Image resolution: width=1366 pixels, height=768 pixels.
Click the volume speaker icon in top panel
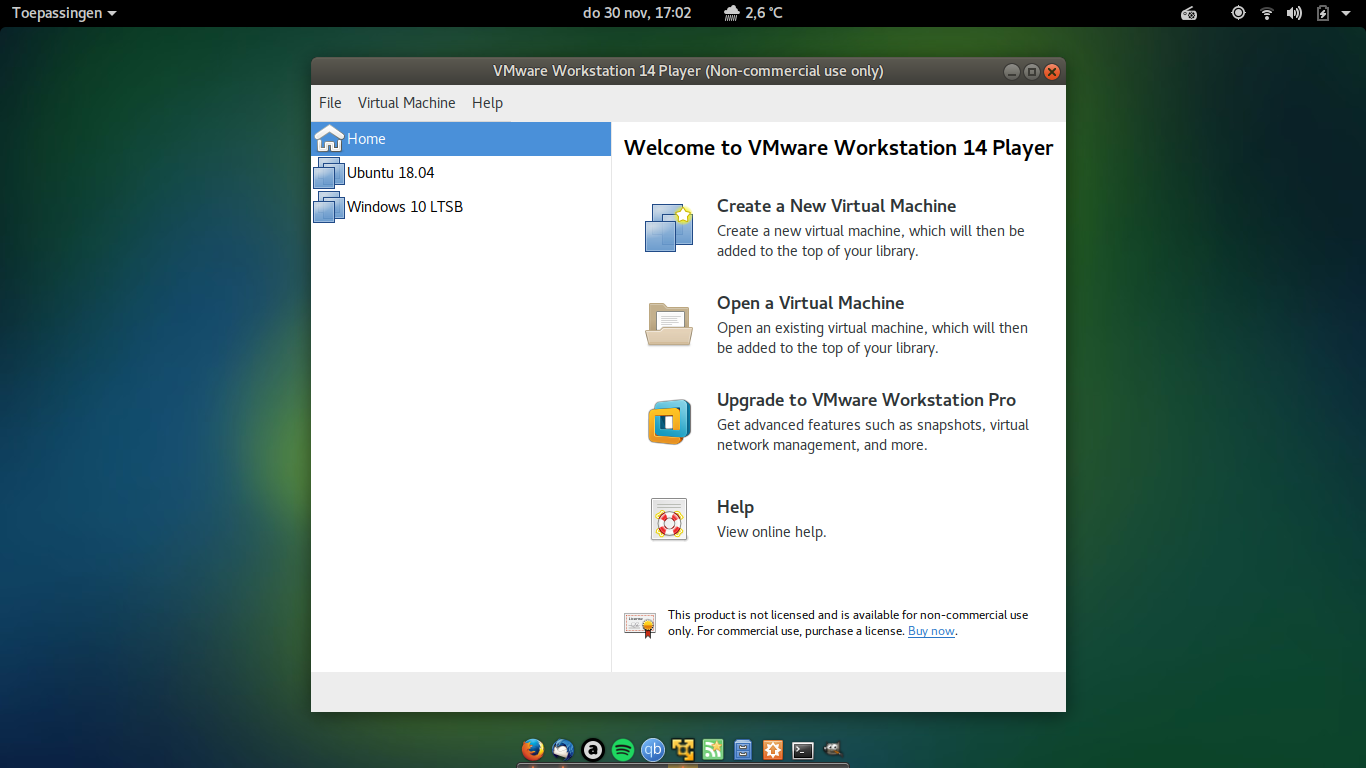click(x=1295, y=13)
